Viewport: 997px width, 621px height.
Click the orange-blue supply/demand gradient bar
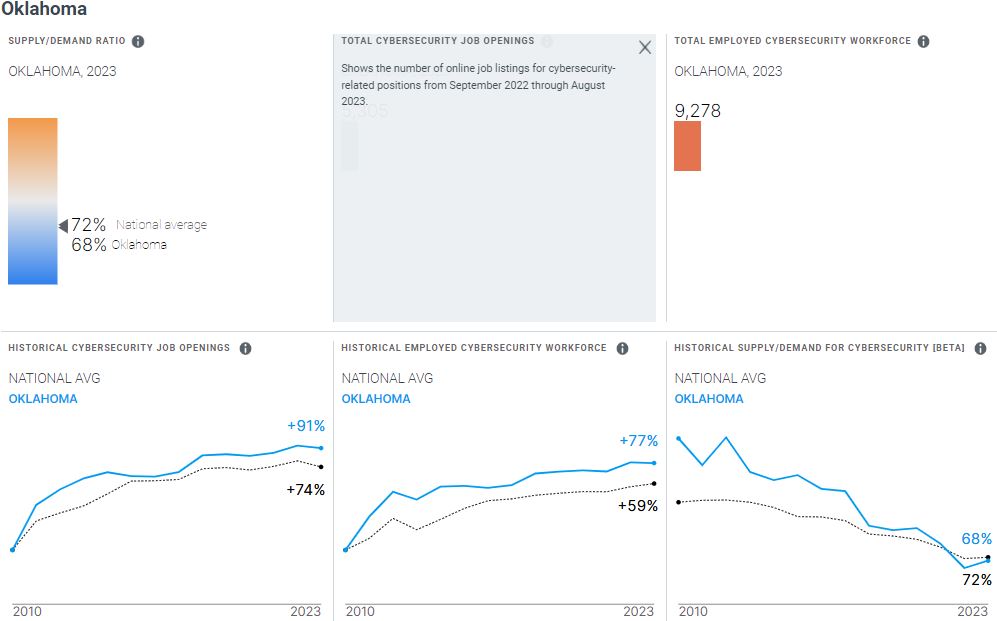click(33, 201)
